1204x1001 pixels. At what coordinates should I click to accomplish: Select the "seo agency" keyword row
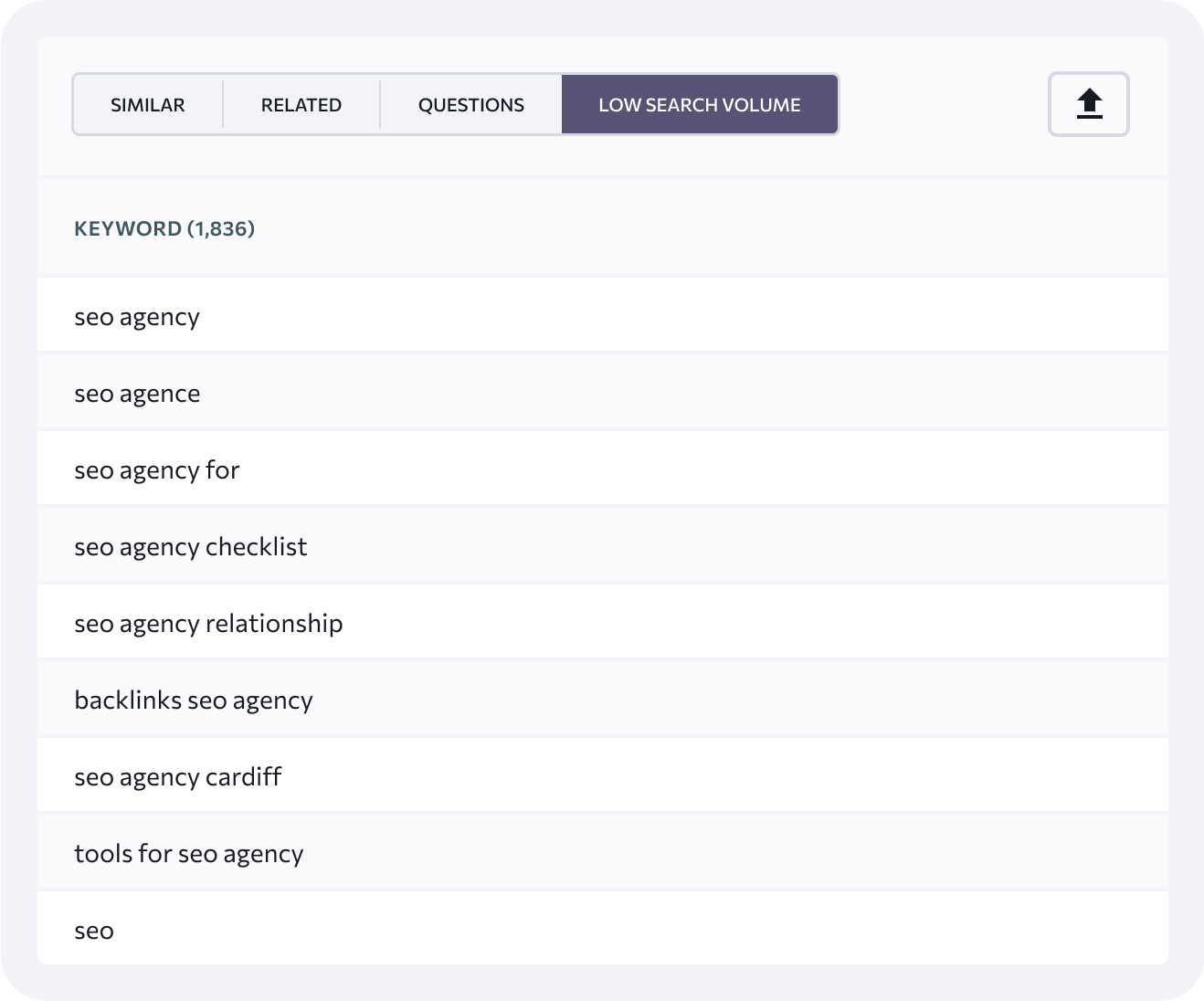point(603,316)
